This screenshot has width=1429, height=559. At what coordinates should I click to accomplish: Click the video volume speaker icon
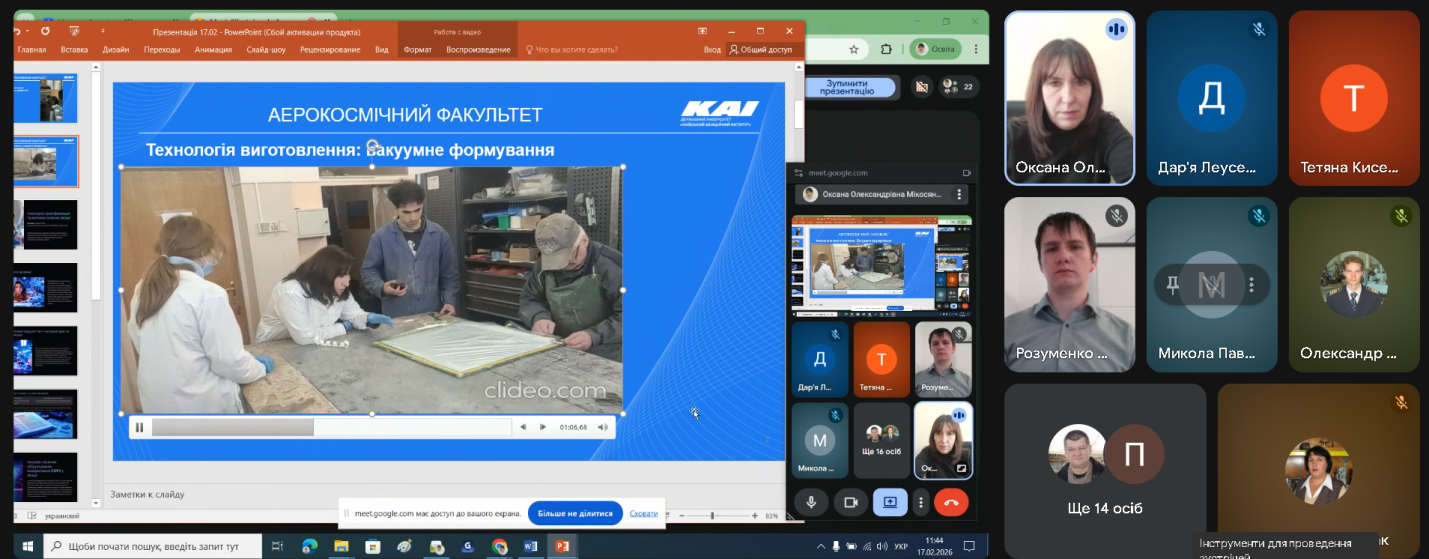pos(602,428)
